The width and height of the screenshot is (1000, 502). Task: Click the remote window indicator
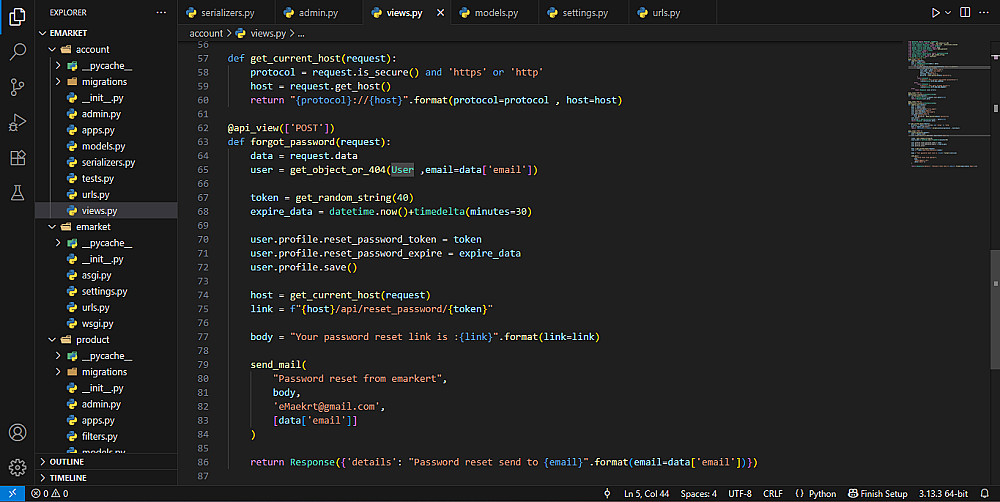click(12, 494)
